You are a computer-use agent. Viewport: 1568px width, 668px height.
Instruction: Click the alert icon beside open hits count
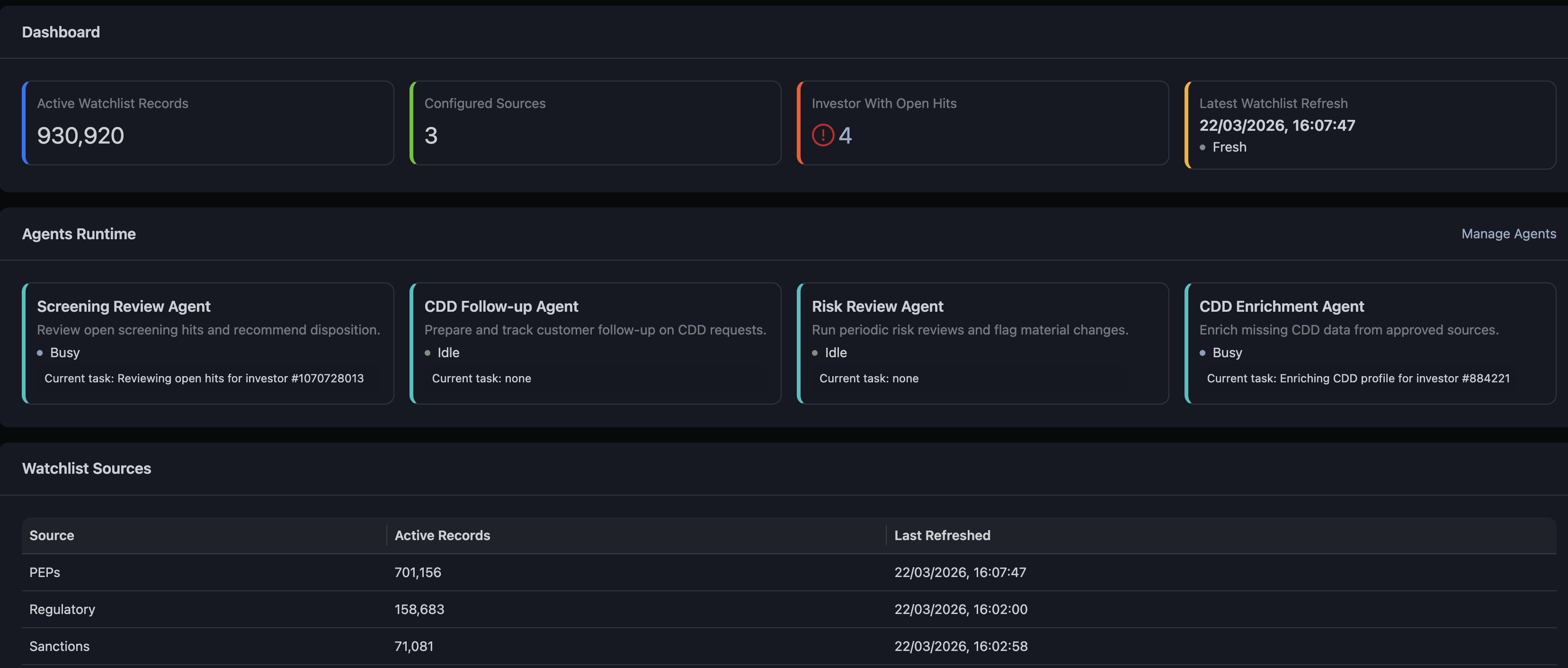822,135
